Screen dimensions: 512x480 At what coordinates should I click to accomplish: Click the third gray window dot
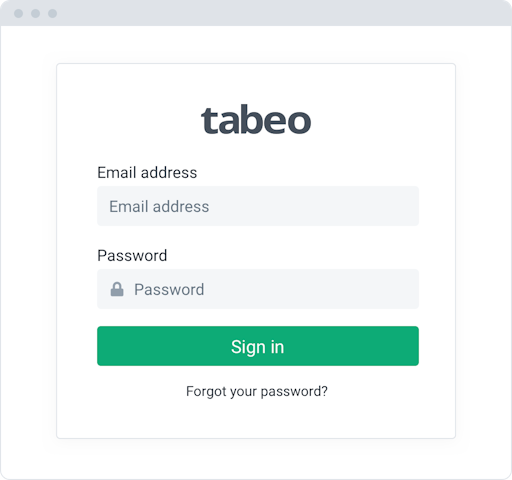point(52,13)
